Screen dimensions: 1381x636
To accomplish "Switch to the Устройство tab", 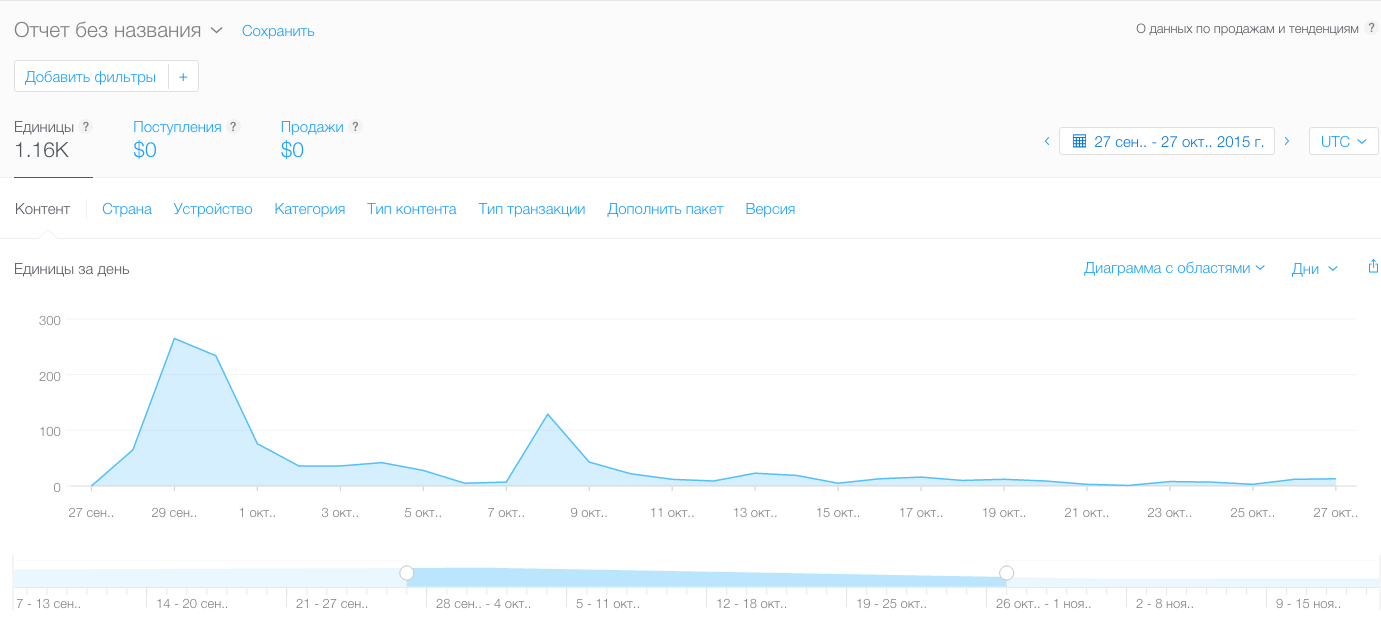I will pyautogui.click(x=213, y=209).
